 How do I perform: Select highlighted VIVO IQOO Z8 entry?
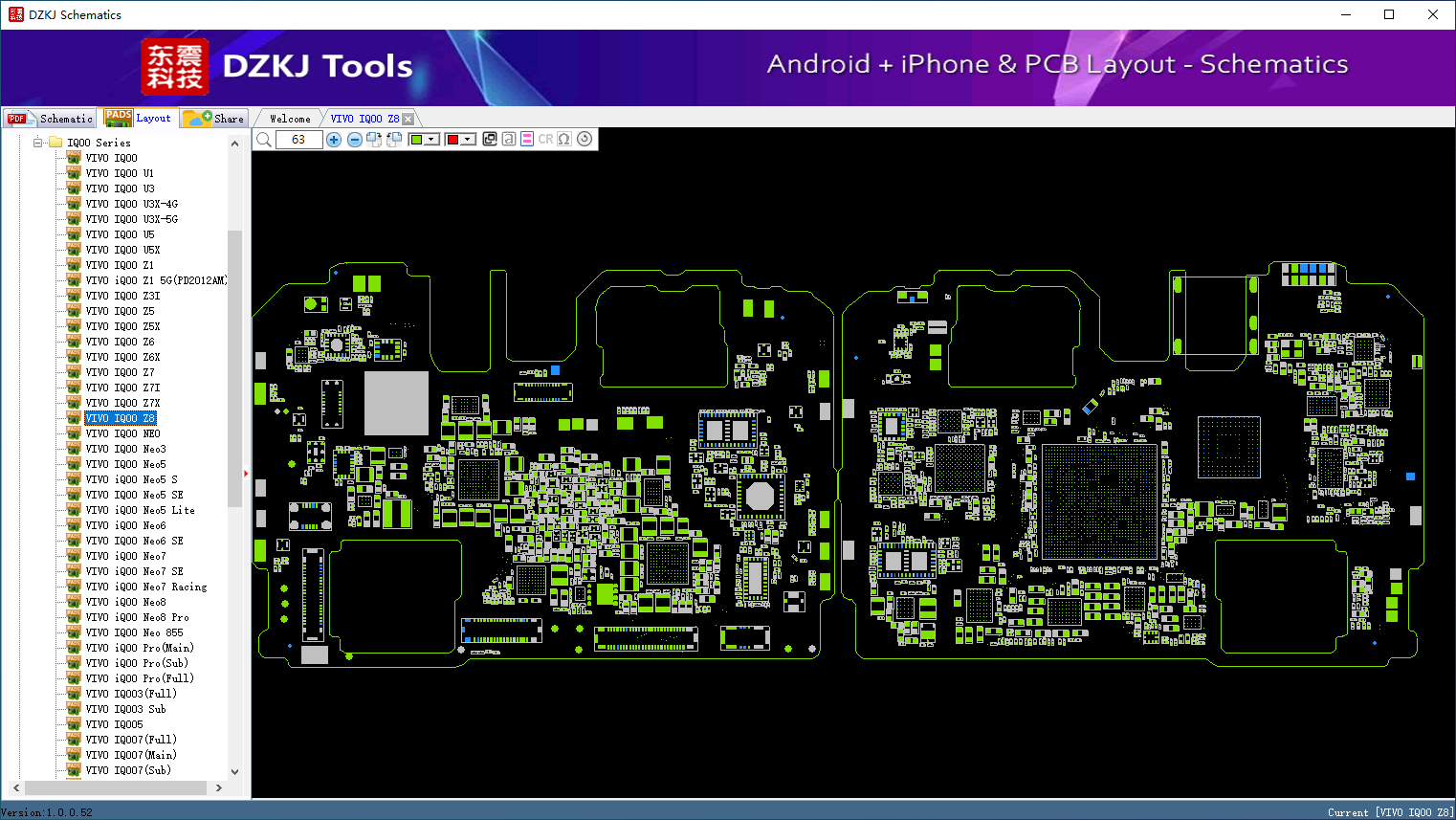121,418
